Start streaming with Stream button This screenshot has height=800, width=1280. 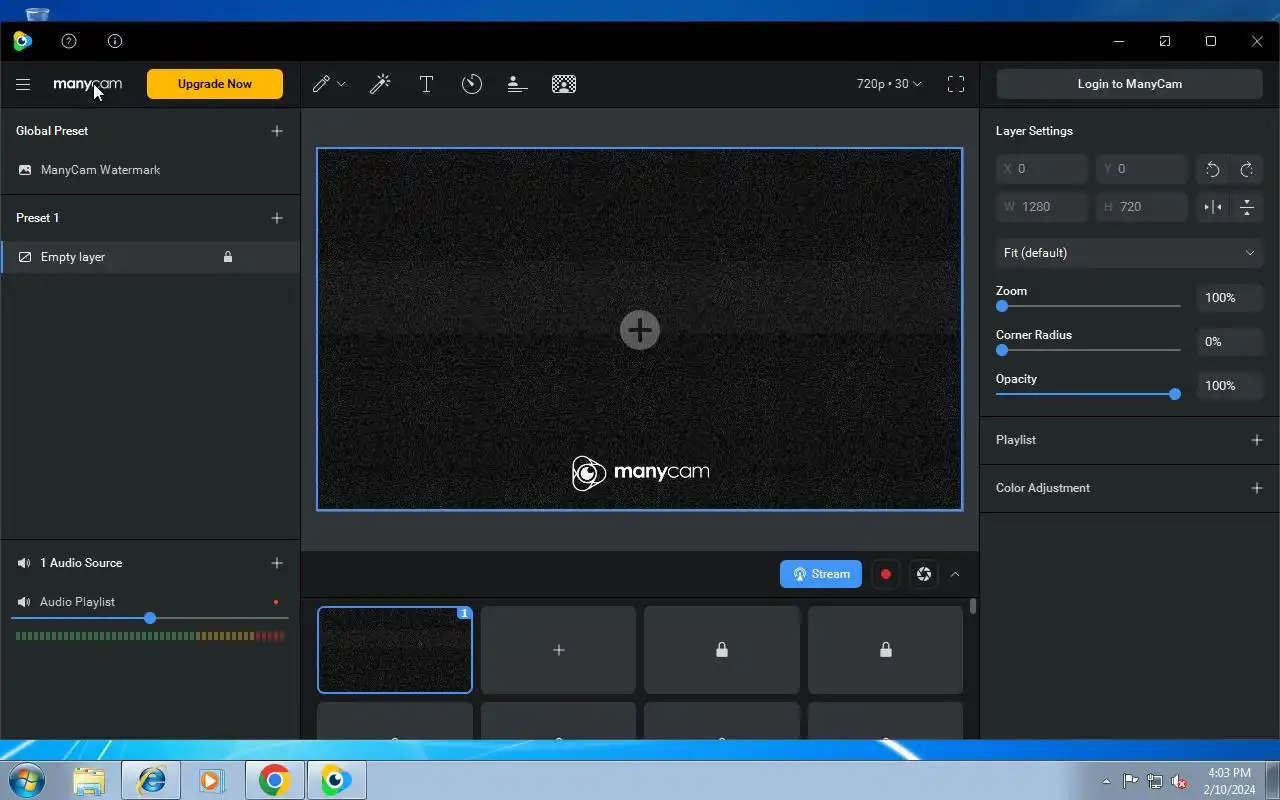pyautogui.click(x=821, y=574)
